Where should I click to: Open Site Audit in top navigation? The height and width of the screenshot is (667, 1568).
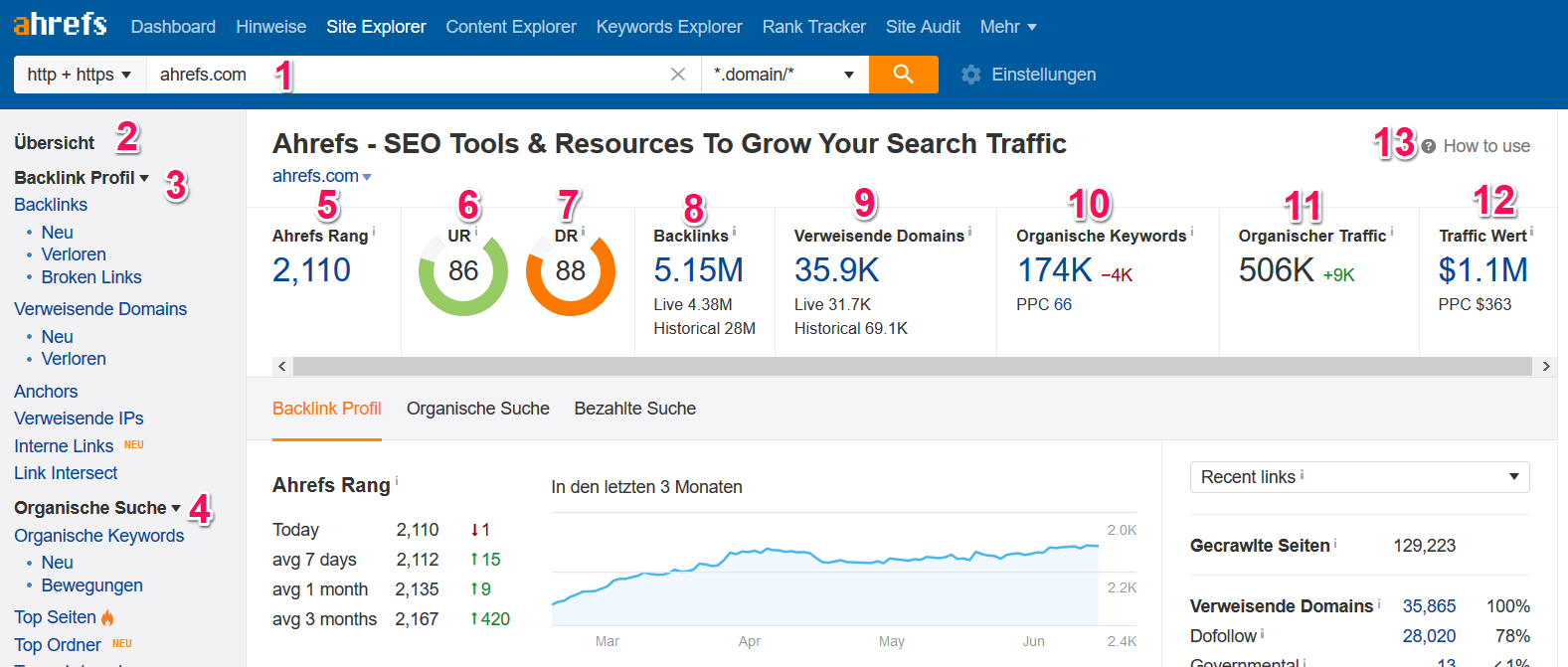coord(923,27)
